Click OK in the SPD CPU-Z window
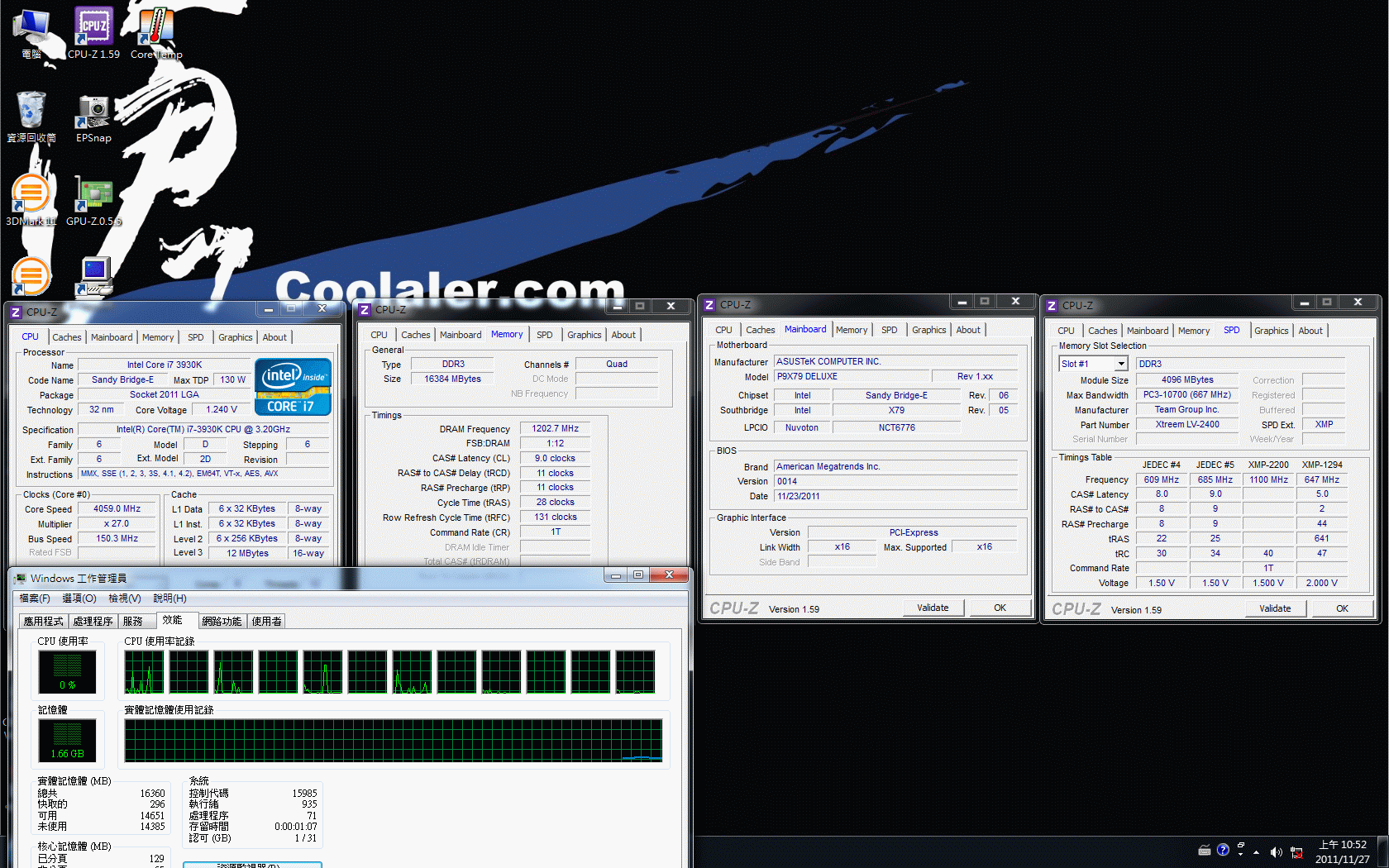This screenshot has width=1389, height=868. point(1342,608)
